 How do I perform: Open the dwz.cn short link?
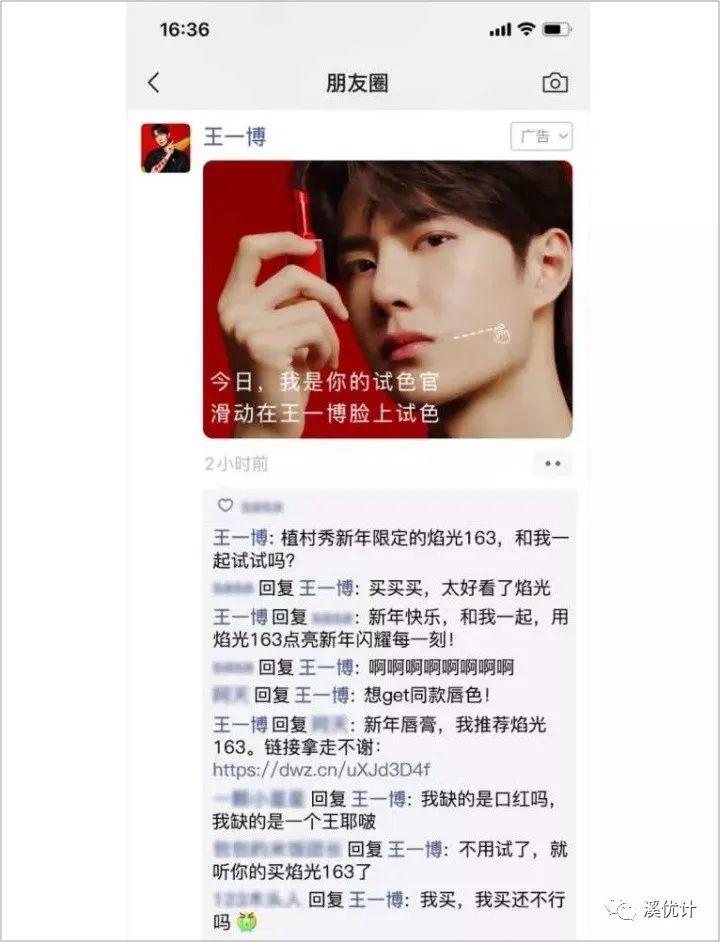pos(322,770)
